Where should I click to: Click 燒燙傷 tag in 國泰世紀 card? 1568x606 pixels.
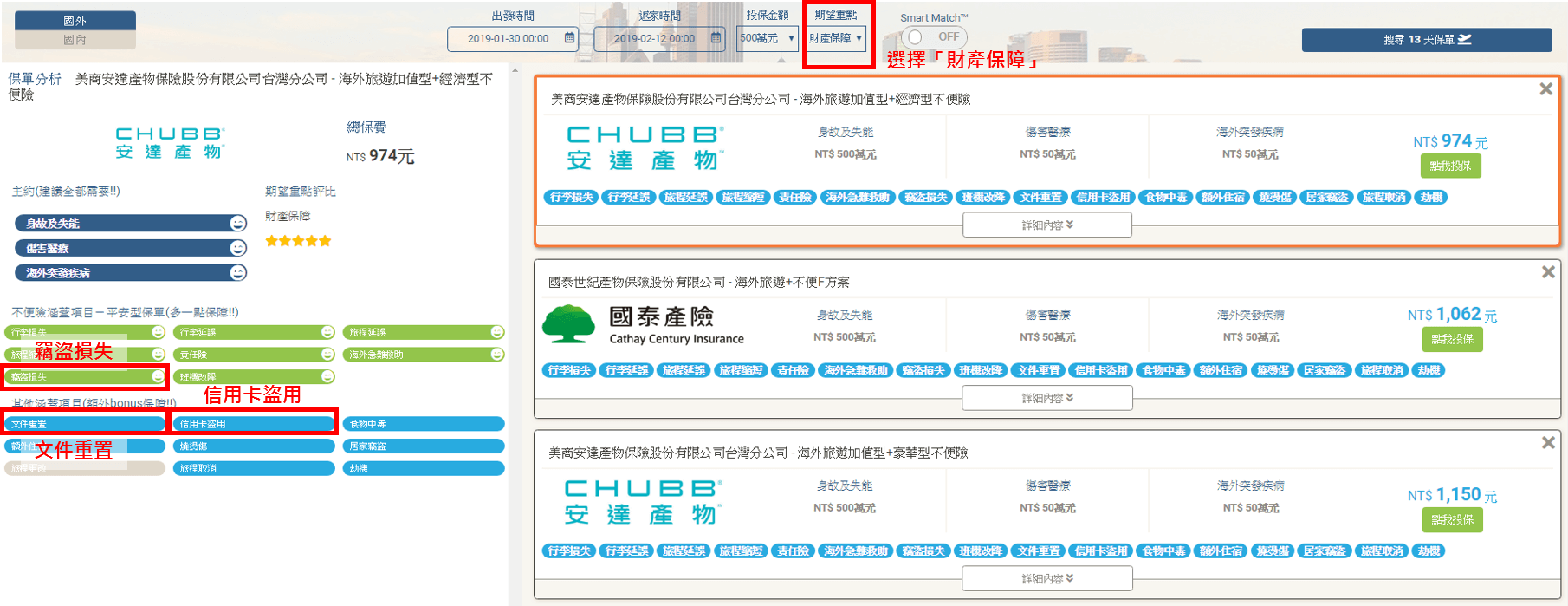[1273, 371]
